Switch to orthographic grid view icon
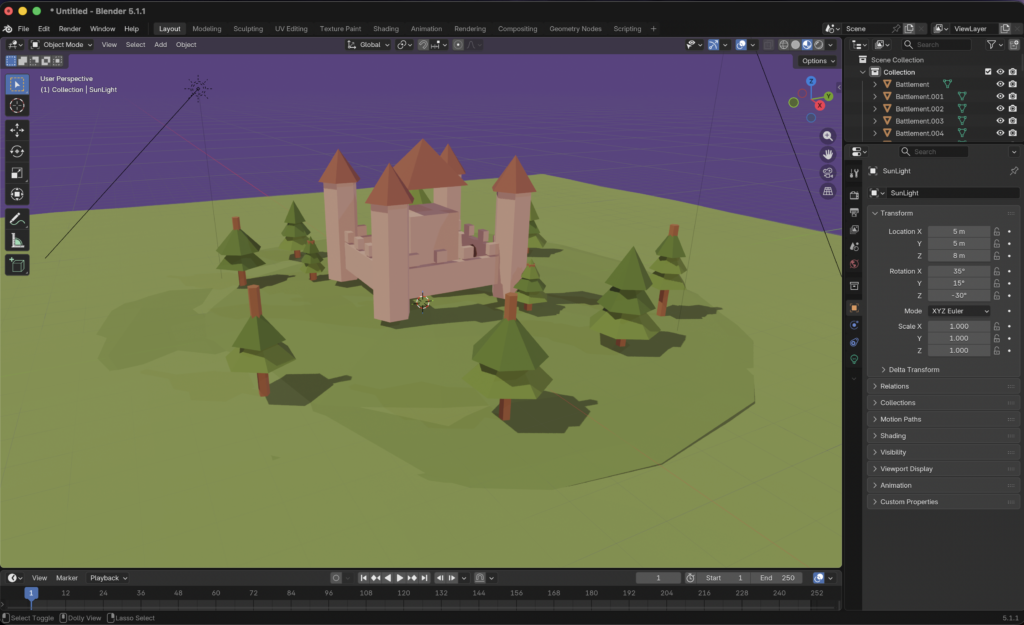 (828, 191)
